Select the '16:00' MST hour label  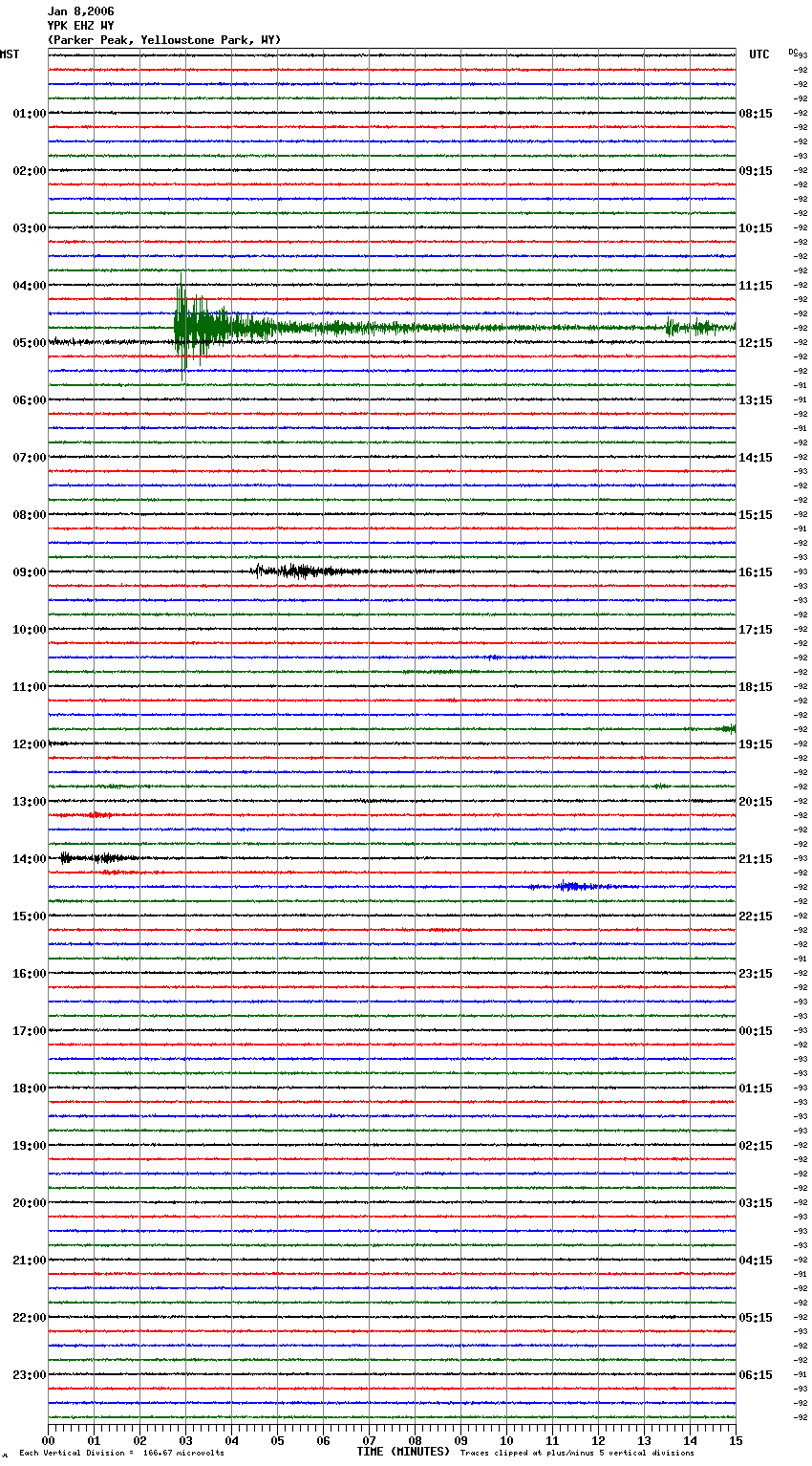coord(30,974)
